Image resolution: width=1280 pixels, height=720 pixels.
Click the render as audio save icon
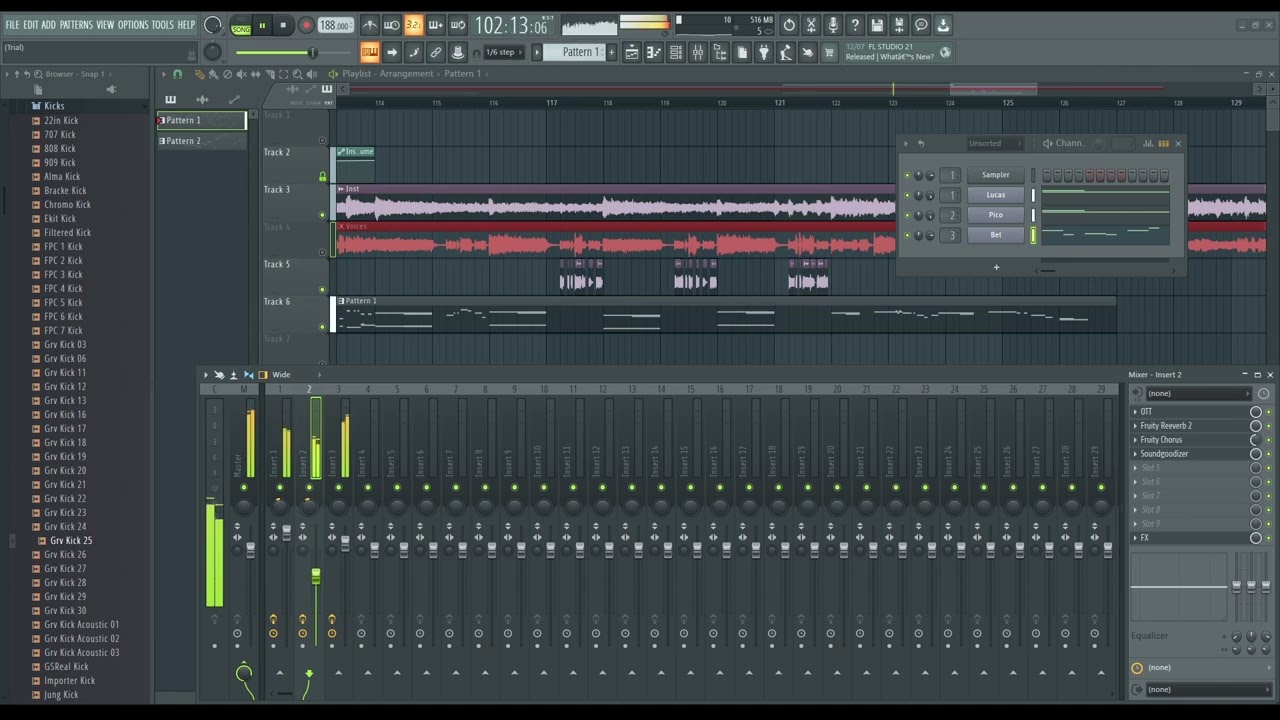coord(899,25)
